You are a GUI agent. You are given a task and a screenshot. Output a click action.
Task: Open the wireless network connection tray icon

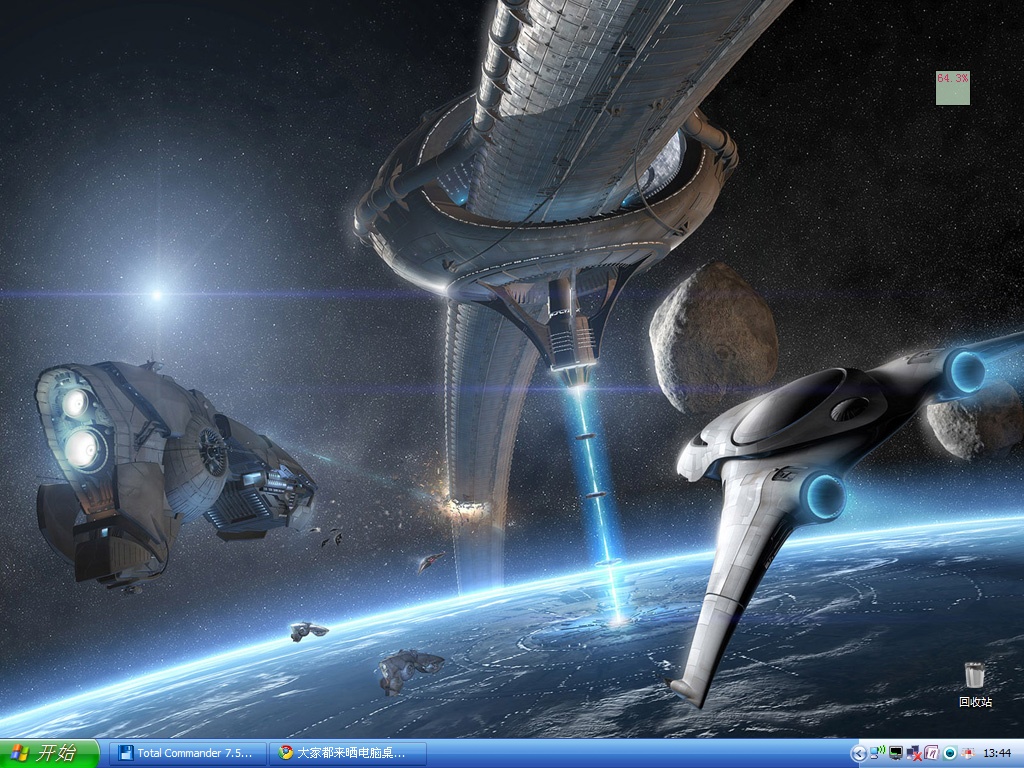[878, 752]
